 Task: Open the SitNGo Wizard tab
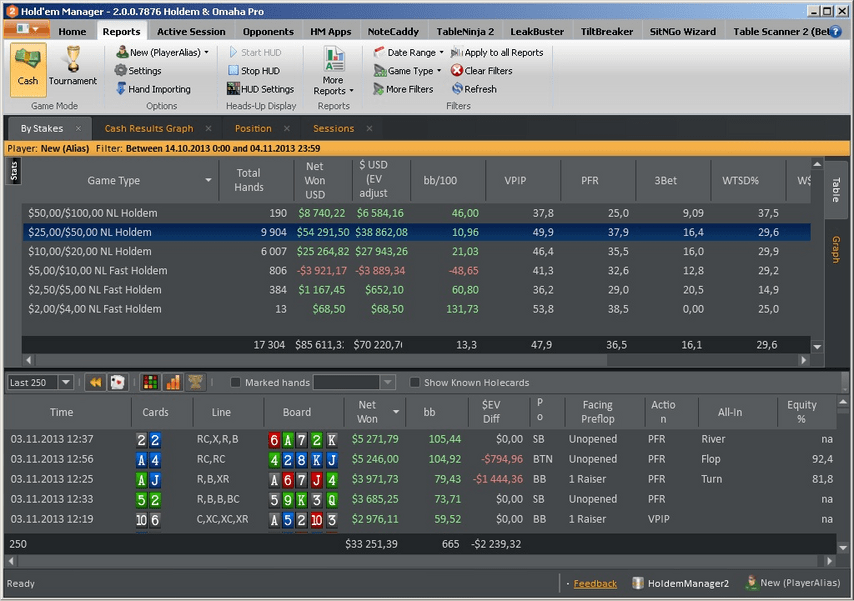click(682, 32)
